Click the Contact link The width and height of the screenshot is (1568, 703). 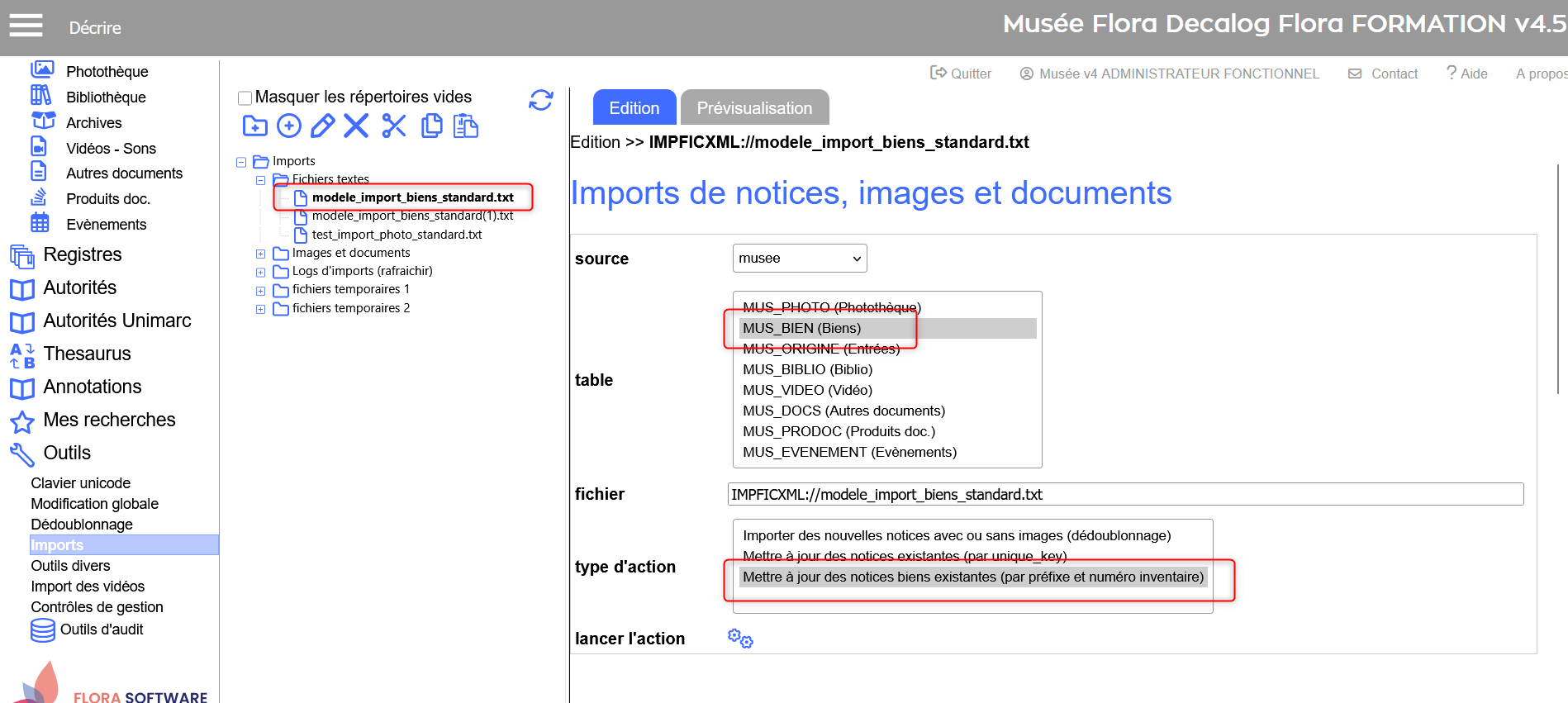point(1383,74)
